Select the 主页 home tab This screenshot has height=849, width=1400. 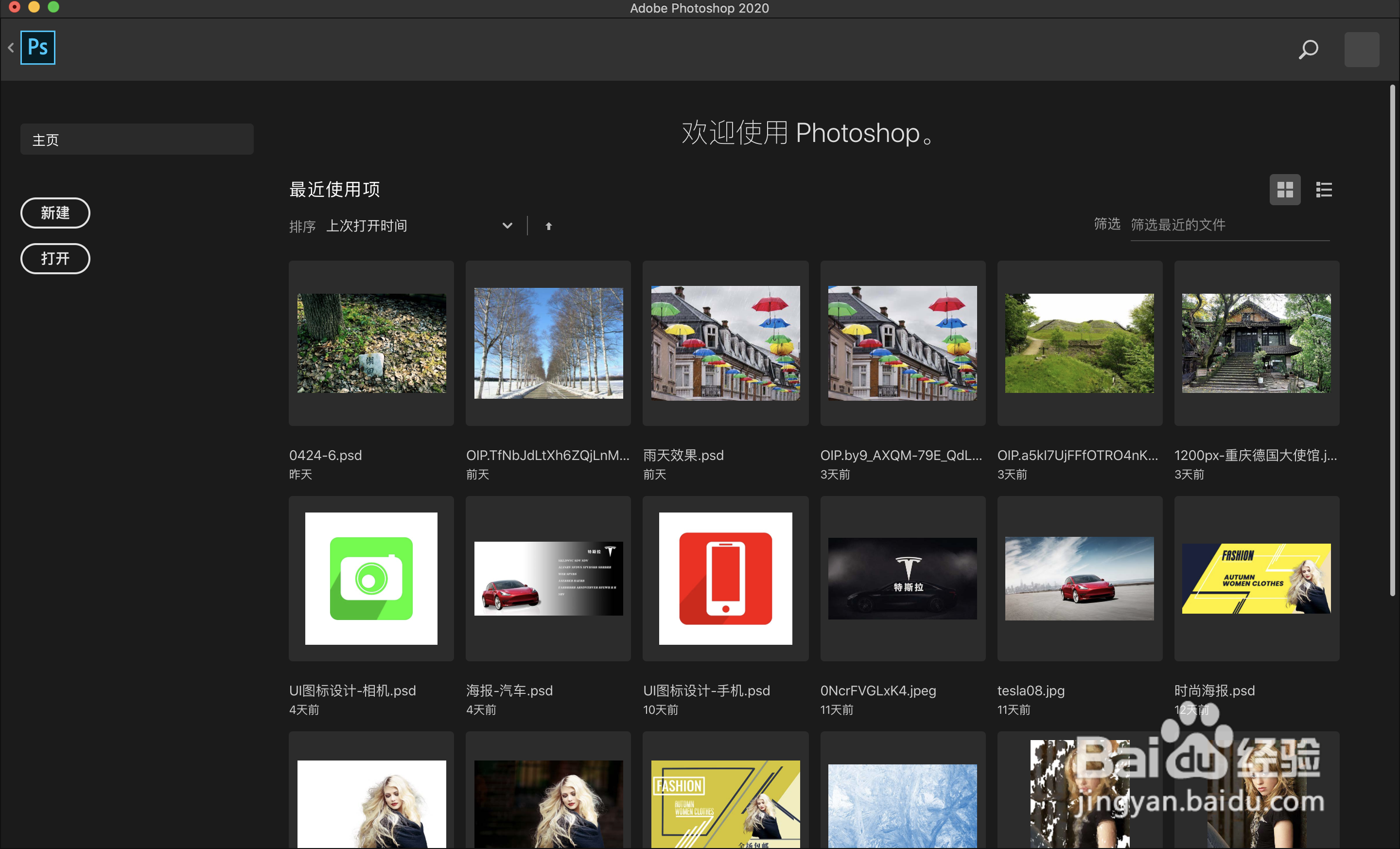tap(137, 139)
